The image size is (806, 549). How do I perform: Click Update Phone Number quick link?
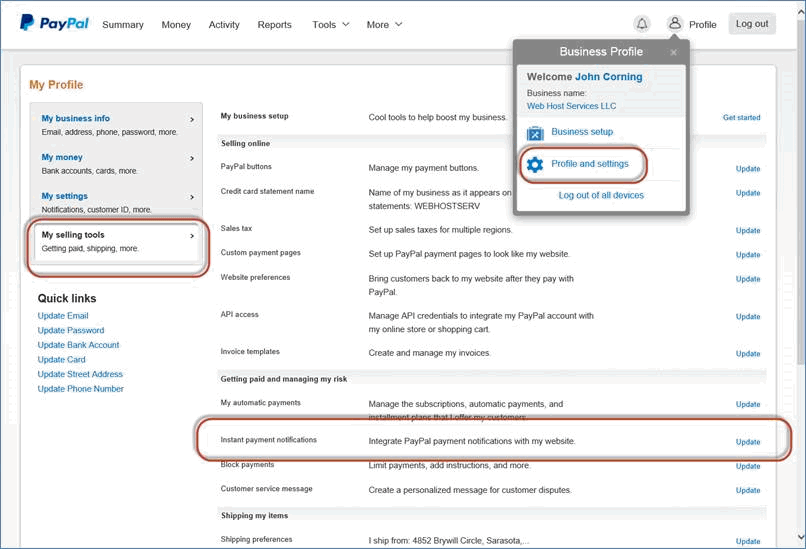point(80,389)
